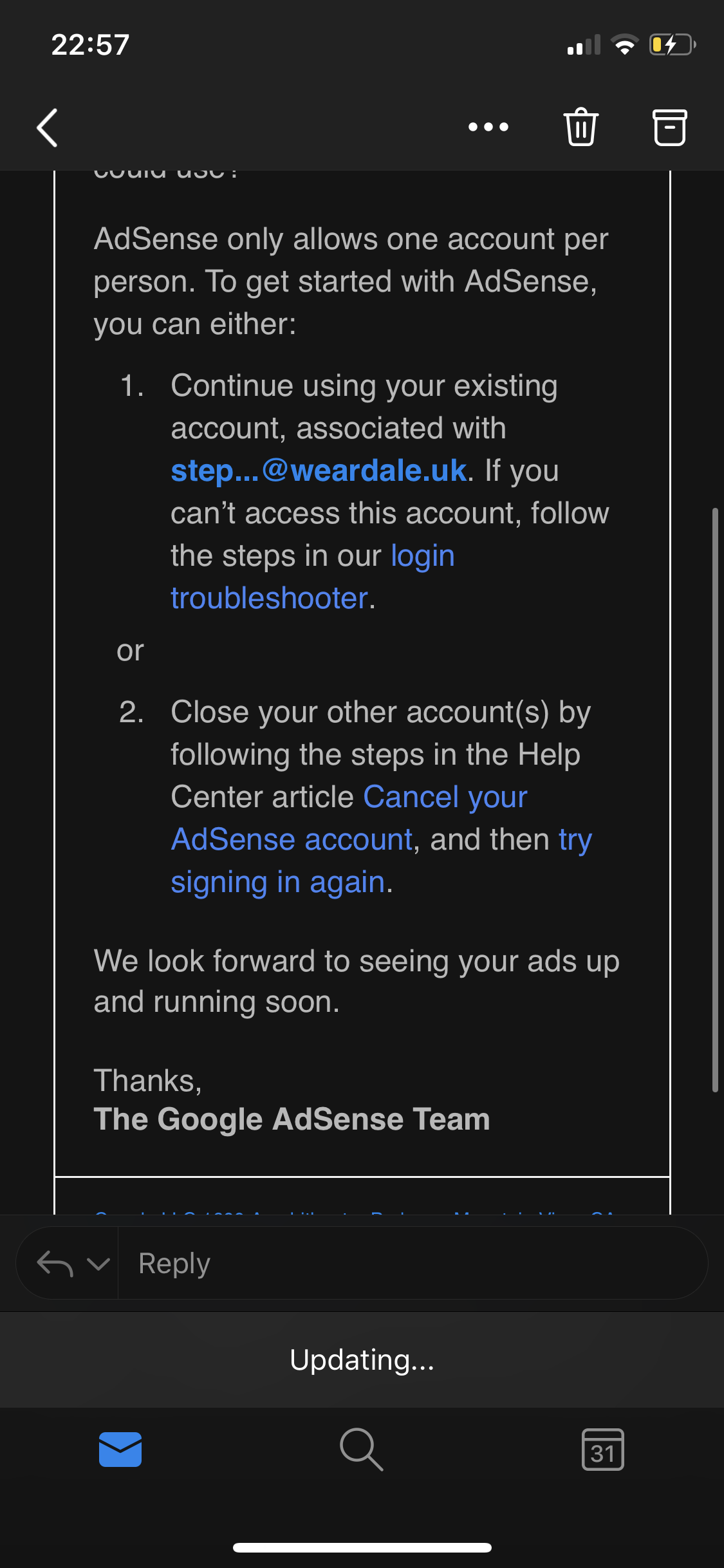This screenshot has height=1568, width=724.
Task: Switch to the Mail tab
Action: [x=120, y=1450]
